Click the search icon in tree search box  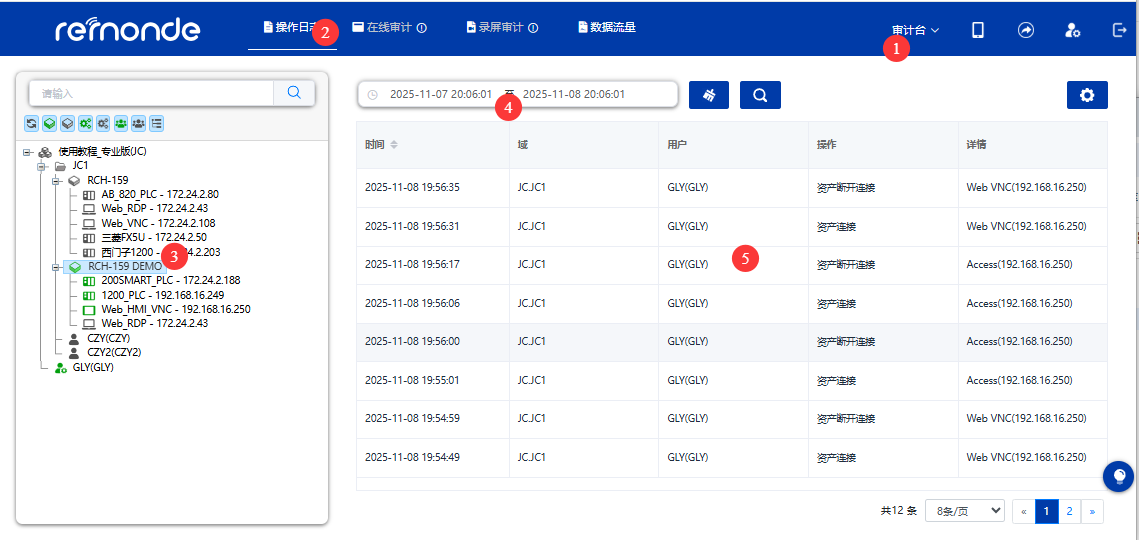pyautogui.click(x=294, y=92)
